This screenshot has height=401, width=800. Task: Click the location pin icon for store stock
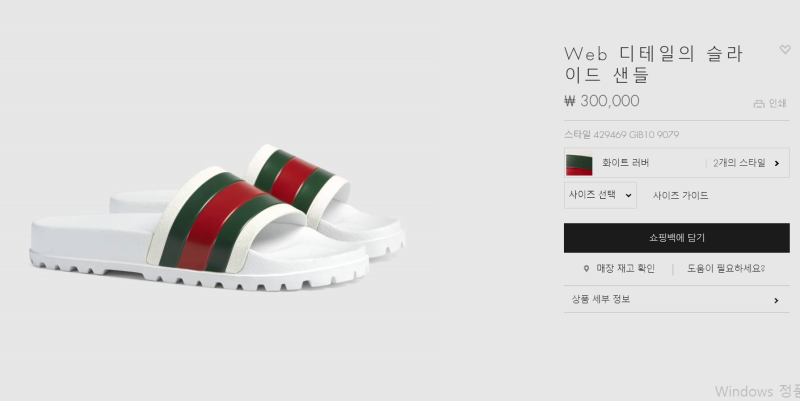coord(586,269)
